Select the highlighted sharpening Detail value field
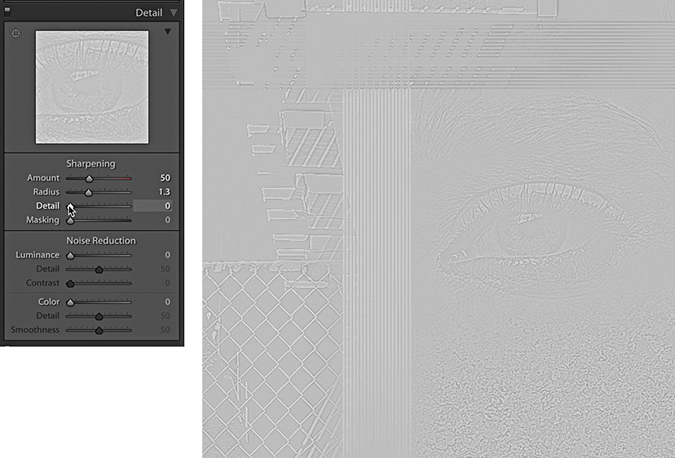 coord(152,206)
